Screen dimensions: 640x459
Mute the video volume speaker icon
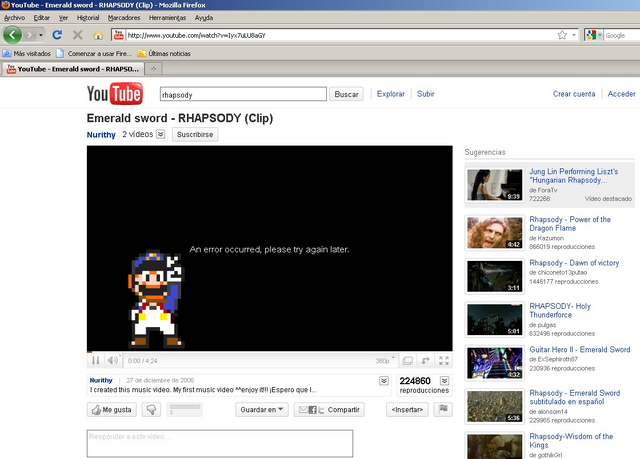tap(113, 360)
